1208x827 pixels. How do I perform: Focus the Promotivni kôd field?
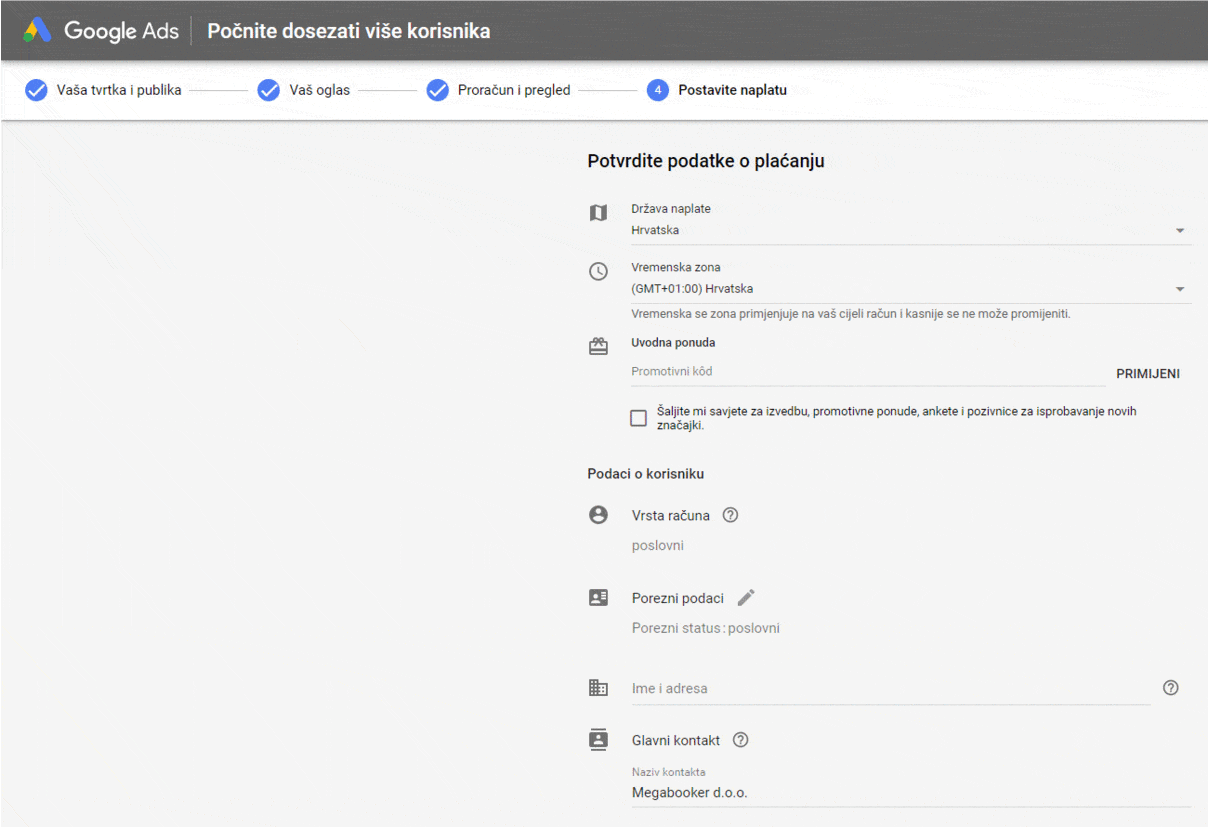[x=866, y=372]
